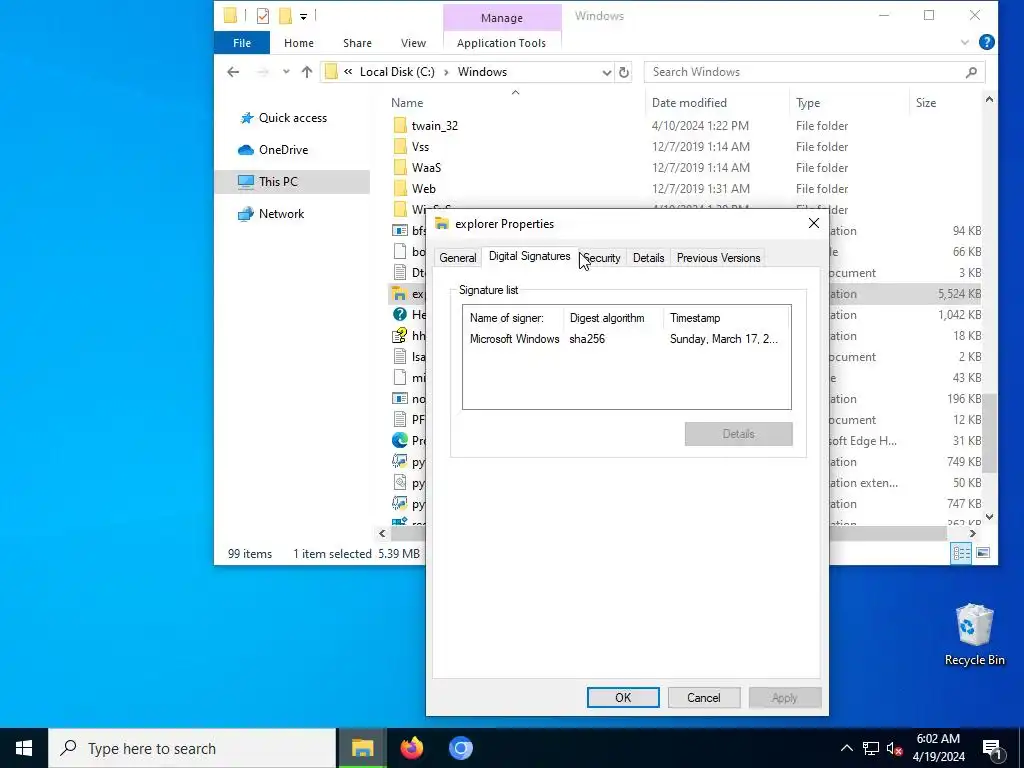
Task: Sort by Date modified column header
Action: 717,103
